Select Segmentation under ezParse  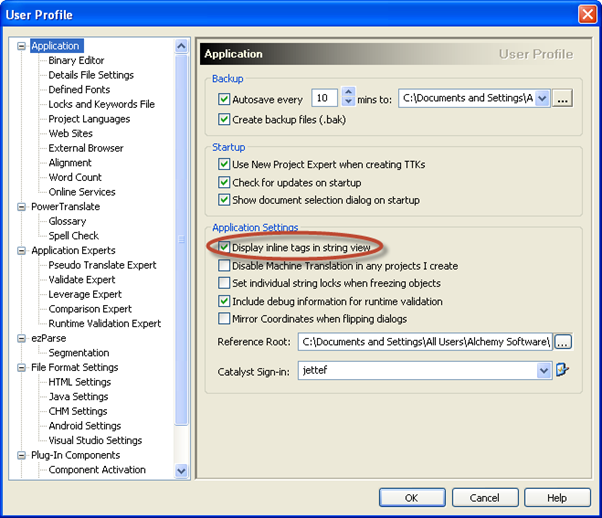tap(79, 353)
